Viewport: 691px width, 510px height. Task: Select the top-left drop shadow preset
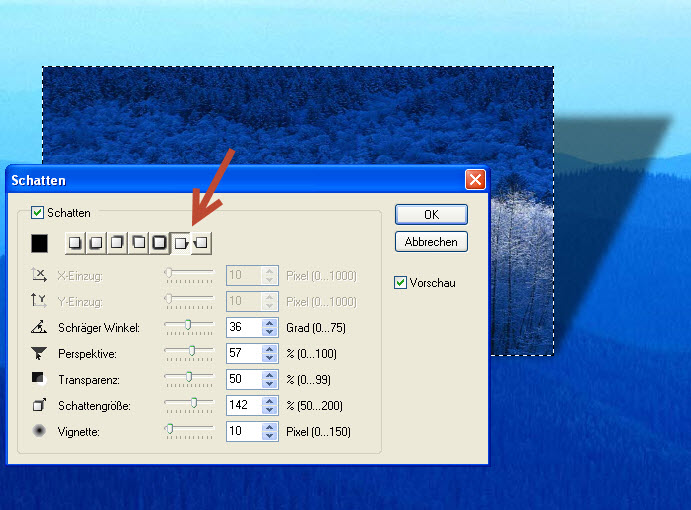138,243
